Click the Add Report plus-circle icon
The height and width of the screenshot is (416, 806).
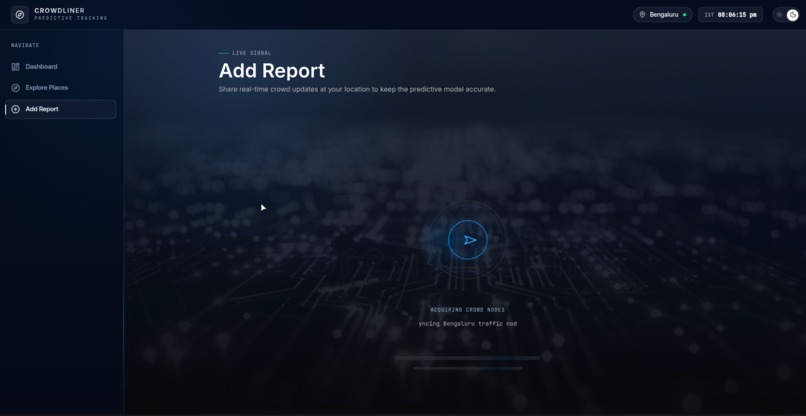(x=15, y=109)
